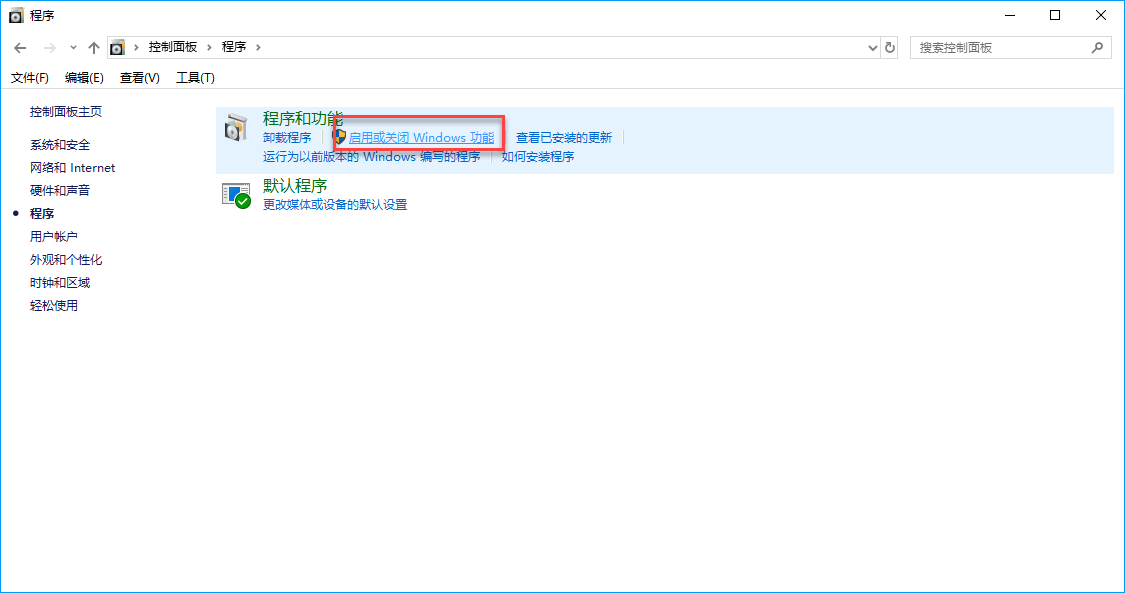The width and height of the screenshot is (1125, 593).
Task: Expand chevron before 控制面板 breadcrumb
Action: point(136,47)
